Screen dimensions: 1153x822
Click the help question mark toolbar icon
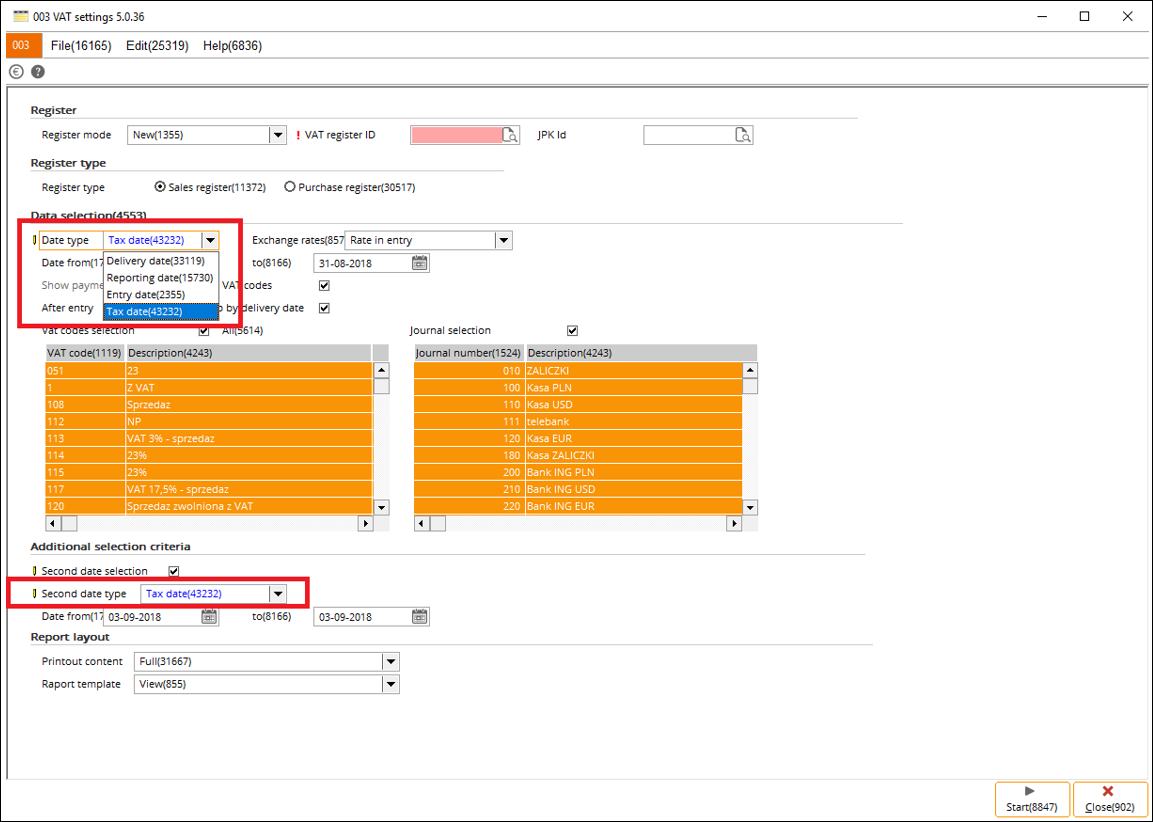(38, 72)
